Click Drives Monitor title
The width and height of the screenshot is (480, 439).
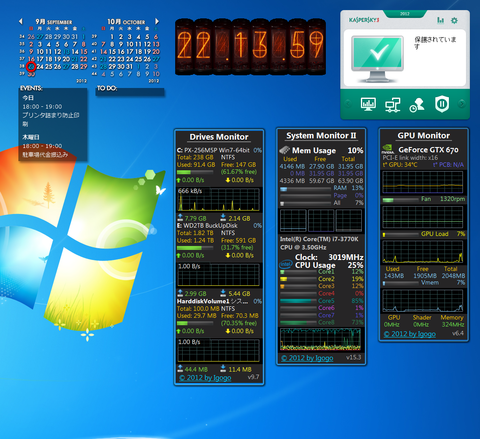point(219,137)
